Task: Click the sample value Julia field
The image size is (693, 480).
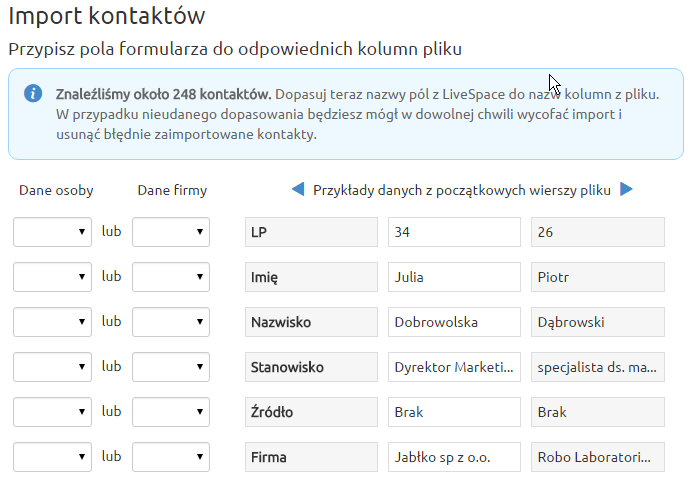Action: [x=454, y=277]
